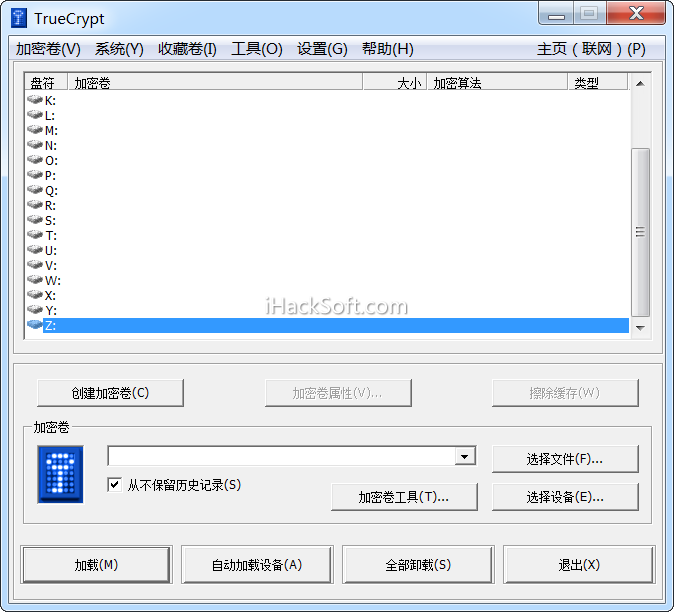Click drive list scrollbar down arrow

640,328
